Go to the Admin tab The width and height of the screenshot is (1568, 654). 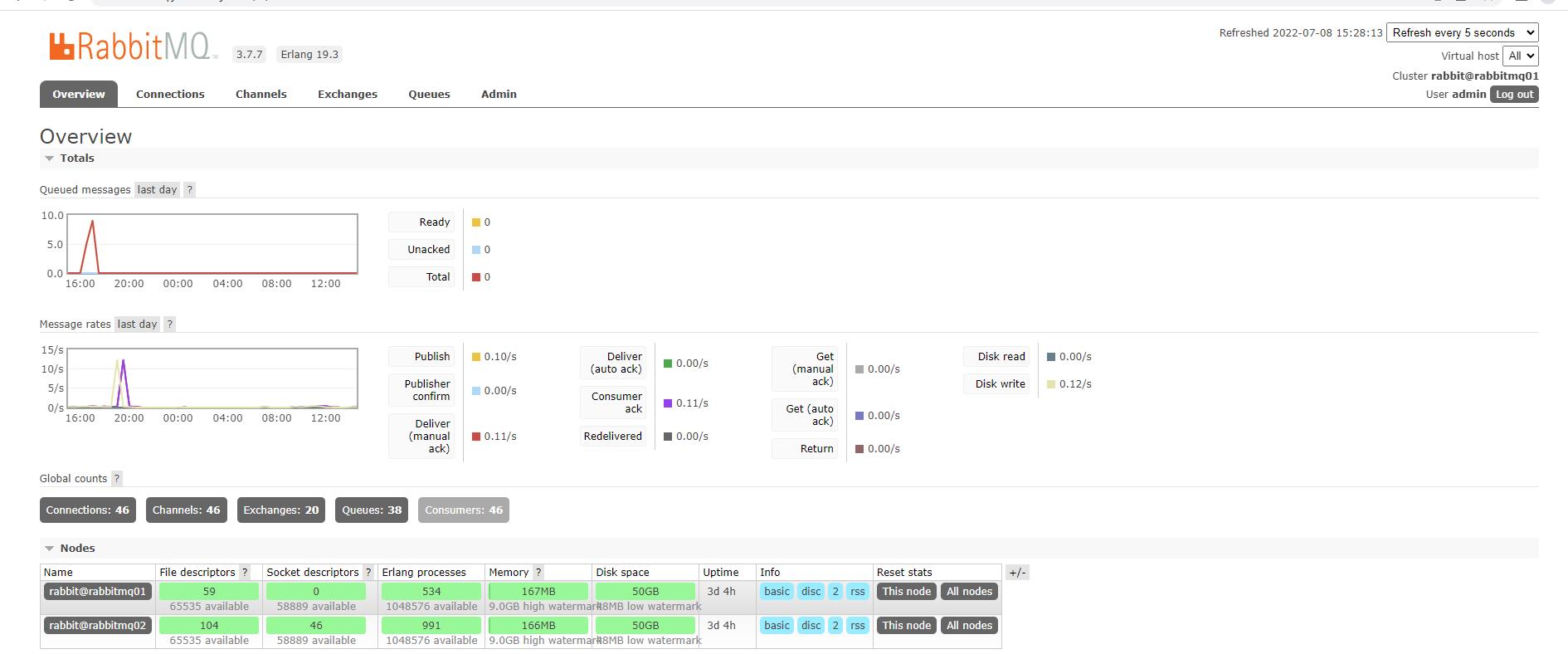[499, 94]
